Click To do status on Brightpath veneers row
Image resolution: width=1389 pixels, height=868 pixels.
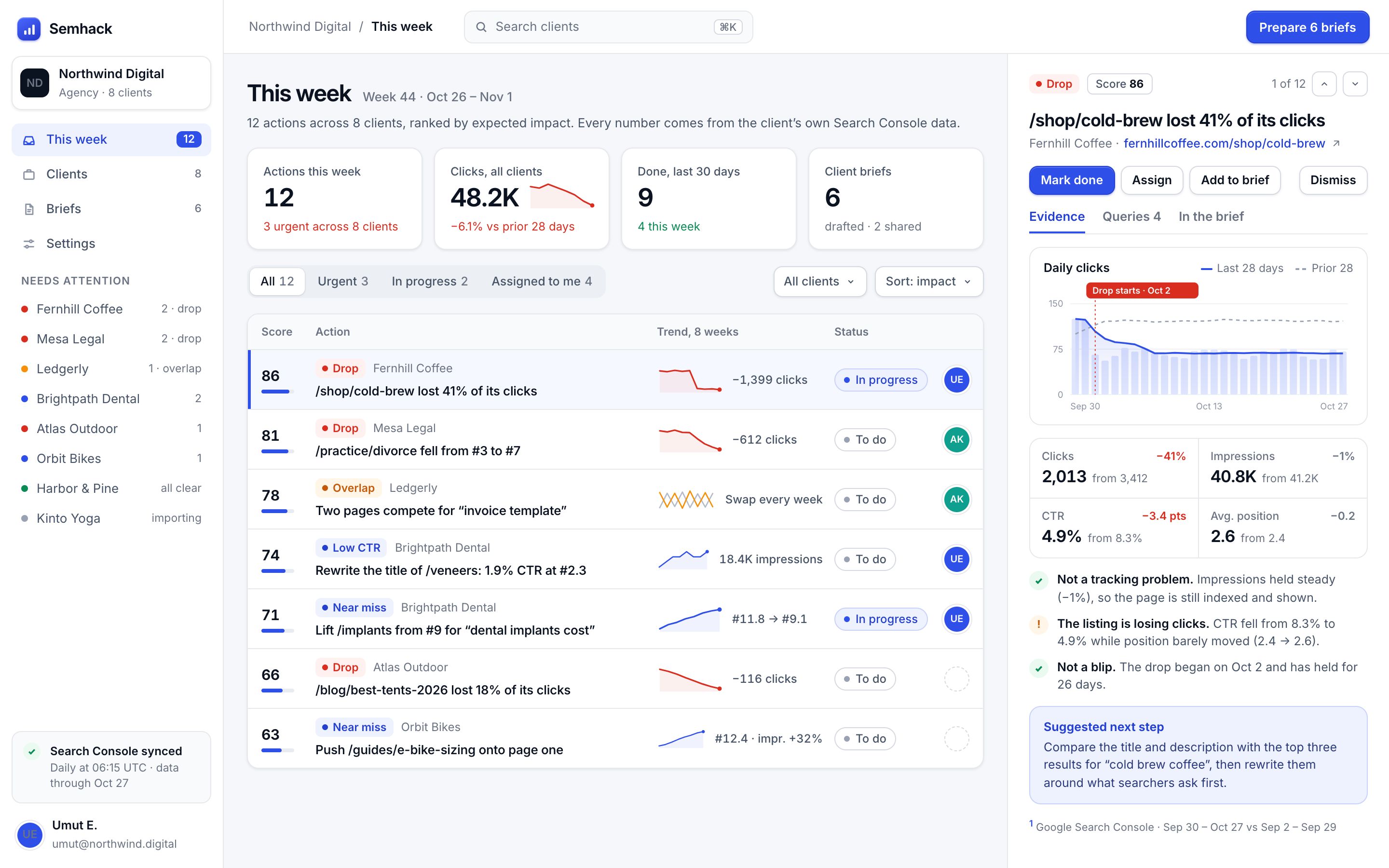pos(865,559)
